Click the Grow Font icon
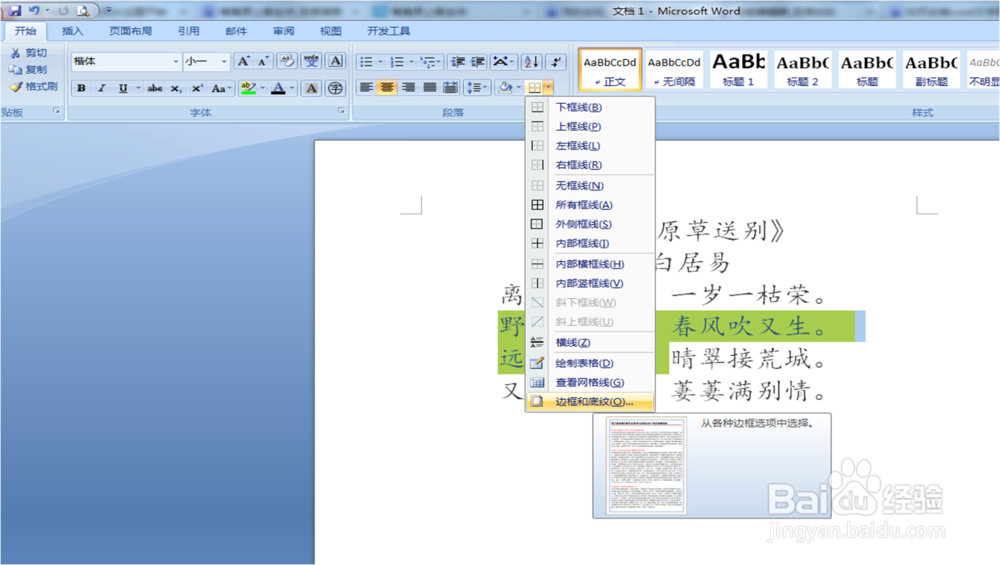The image size is (1000, 565). point(243,61)
